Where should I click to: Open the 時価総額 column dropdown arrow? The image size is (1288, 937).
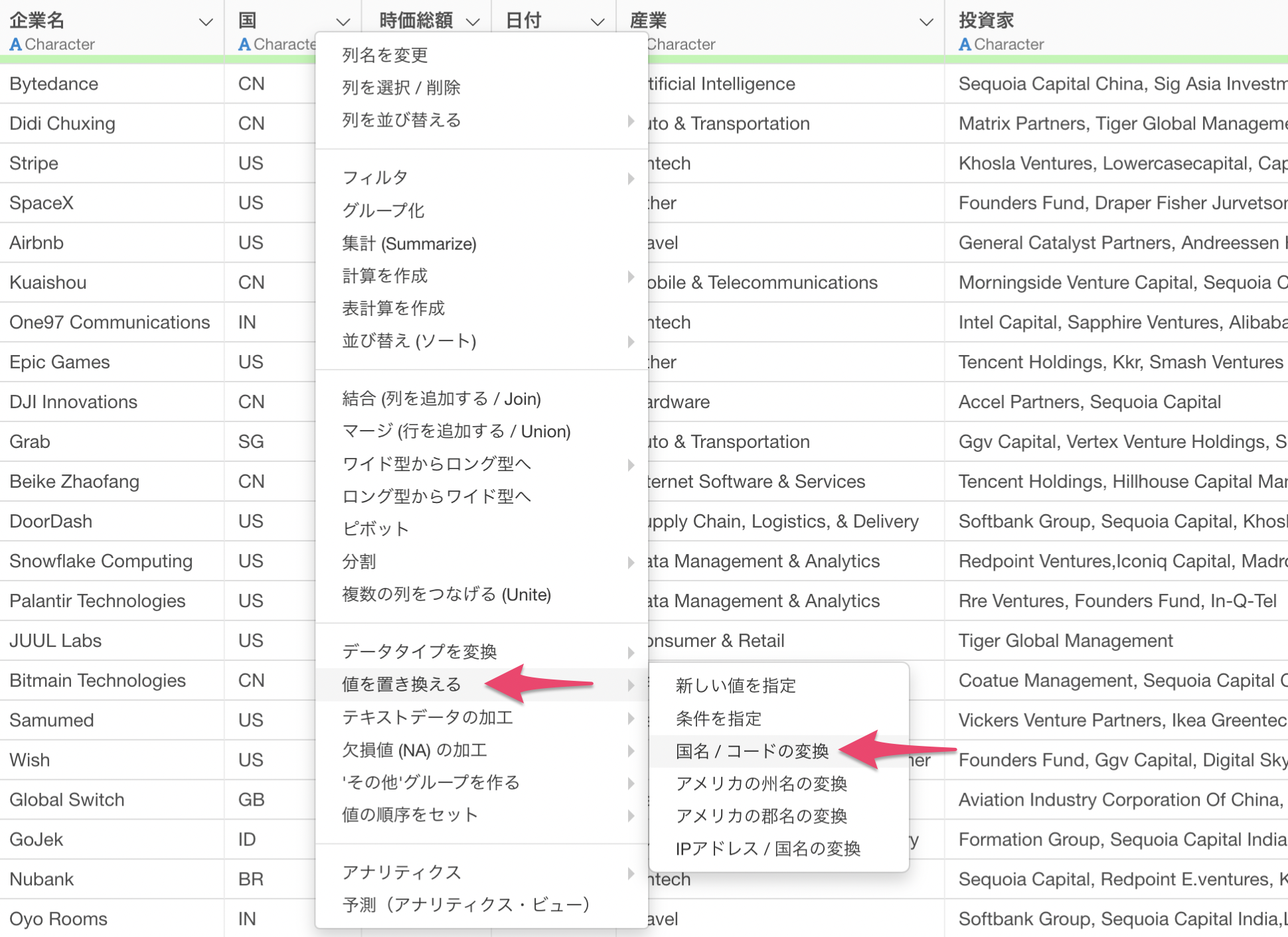[x=473, y=22]
